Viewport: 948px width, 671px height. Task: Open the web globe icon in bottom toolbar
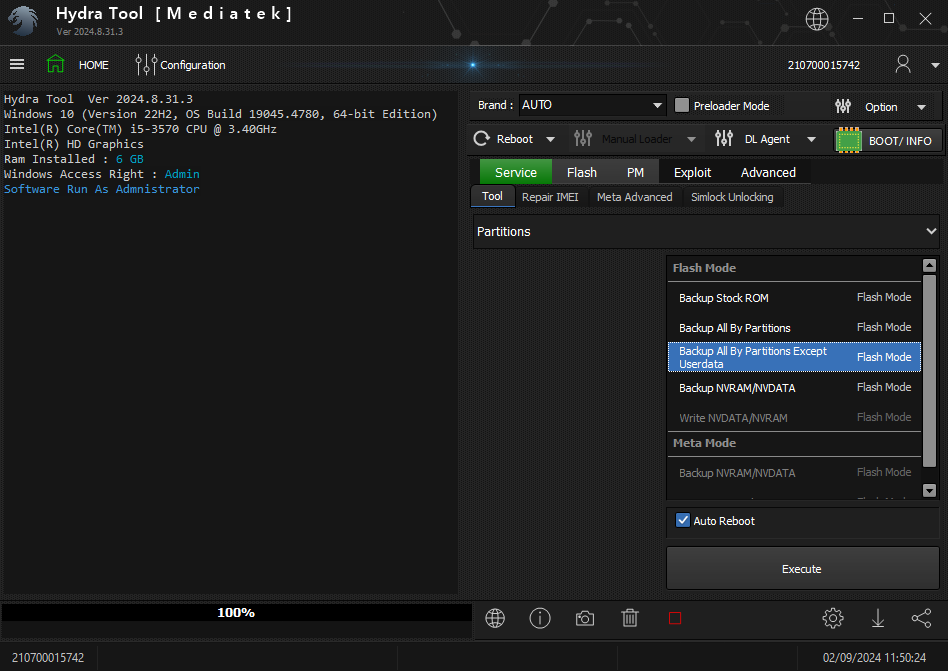click(x=495, y=618)
